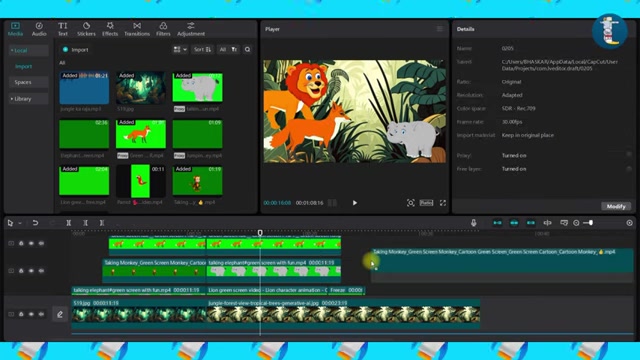Toggle auto snapping in the timeline
The height and width of the screenshot is (360, 640).
click(514, 223)
